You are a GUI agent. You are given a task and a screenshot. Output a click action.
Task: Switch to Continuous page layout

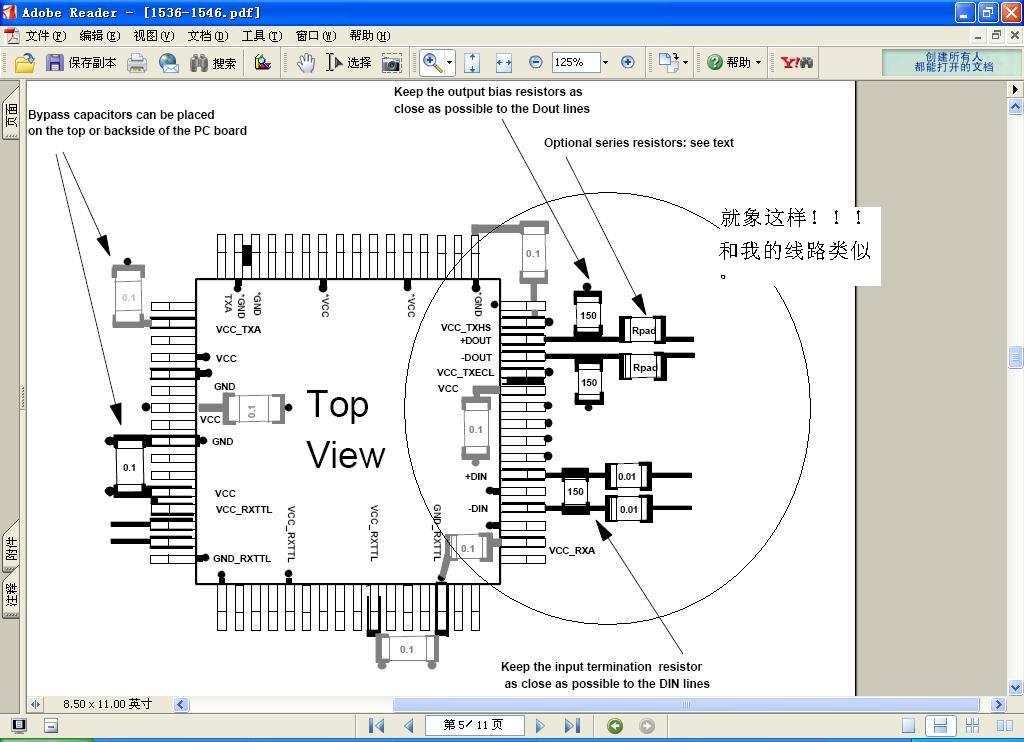[x=940, y=726]
